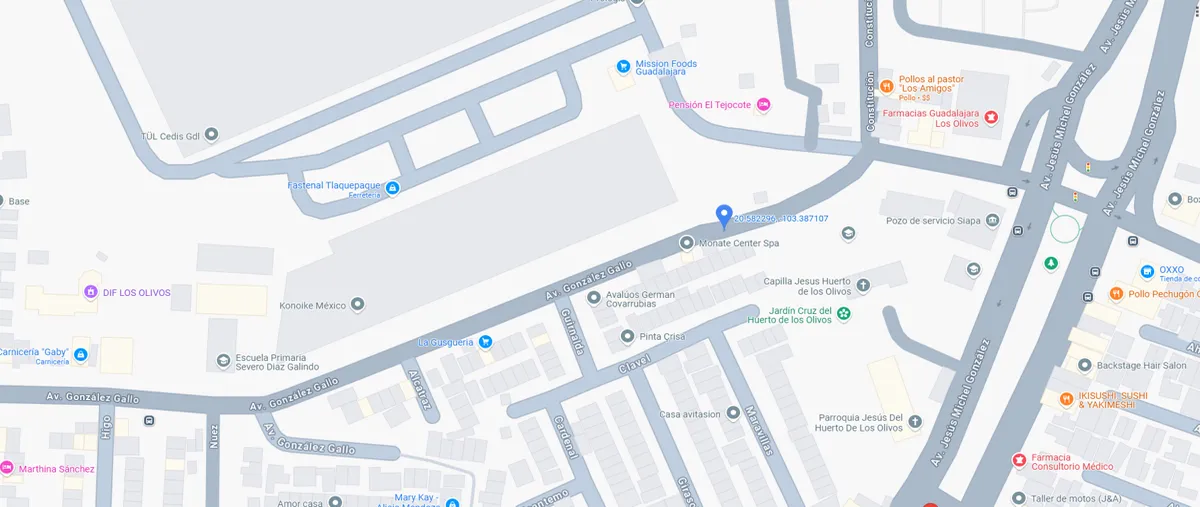The height and width of the screenshot is (507, 1200).
Task: Open the DIF LOS OLIVOS marker icon
Action: 91,292
